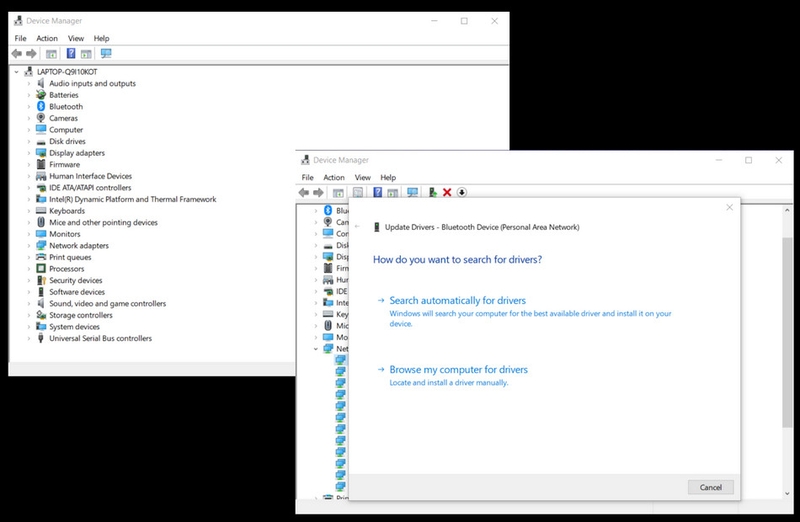Select Bluetooth icon in left device tree

coord(41,106)
